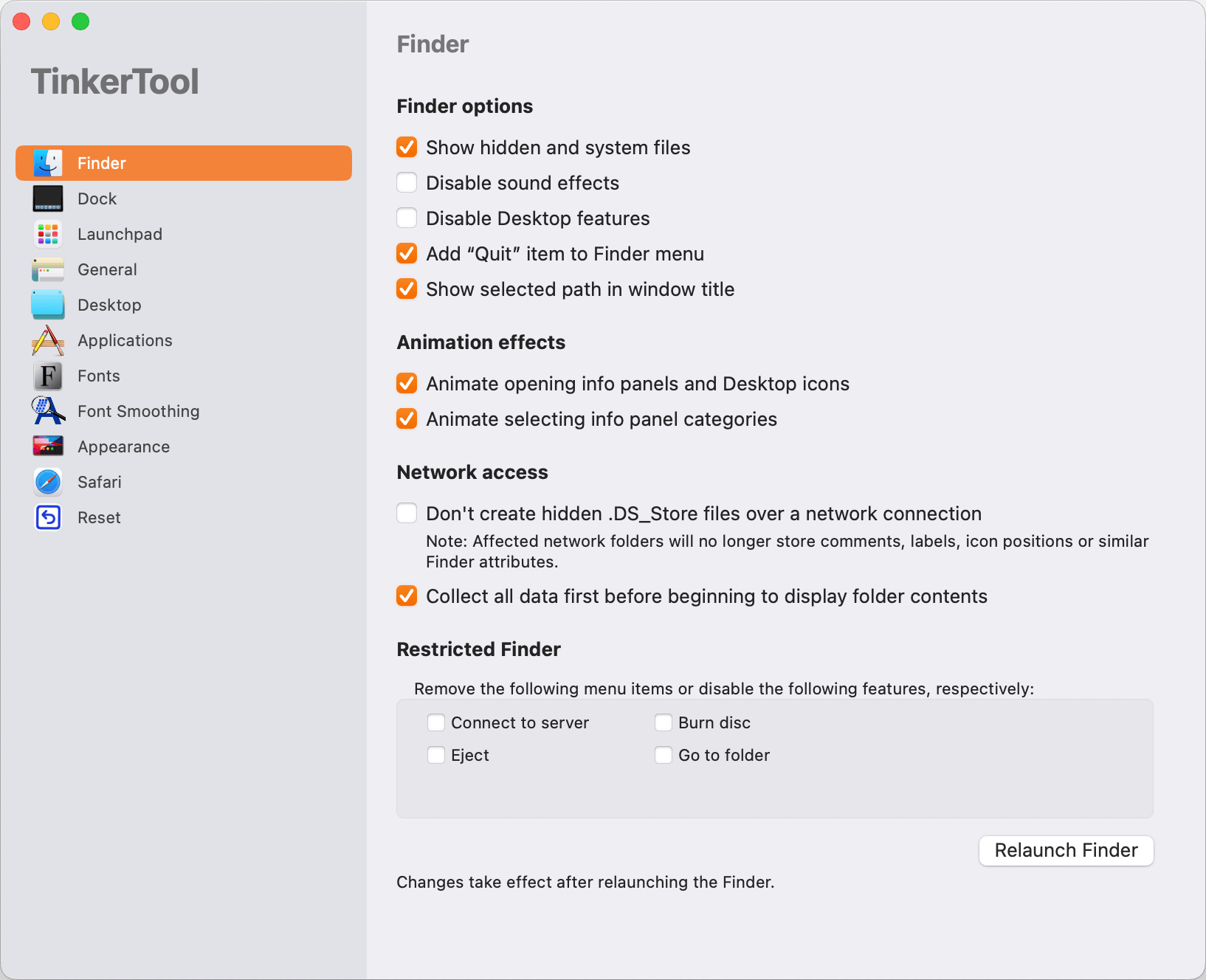Click the General window icon

[48, 269]
